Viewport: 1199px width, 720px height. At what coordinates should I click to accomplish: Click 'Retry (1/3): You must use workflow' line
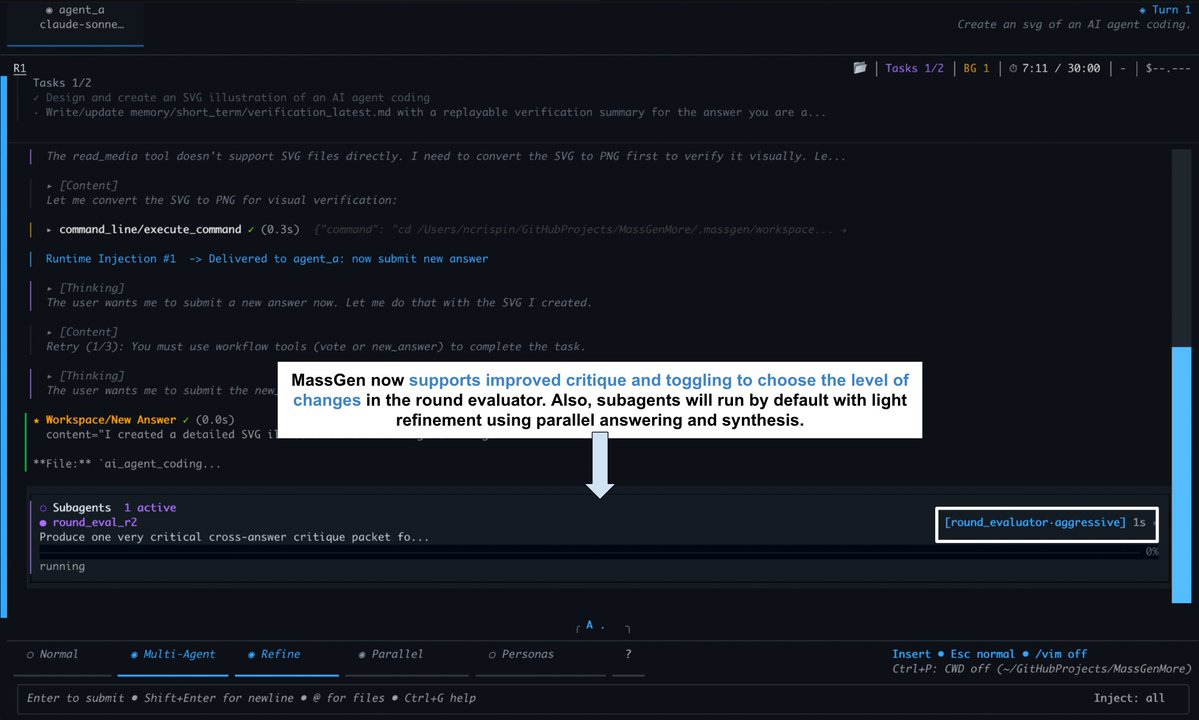316,347
